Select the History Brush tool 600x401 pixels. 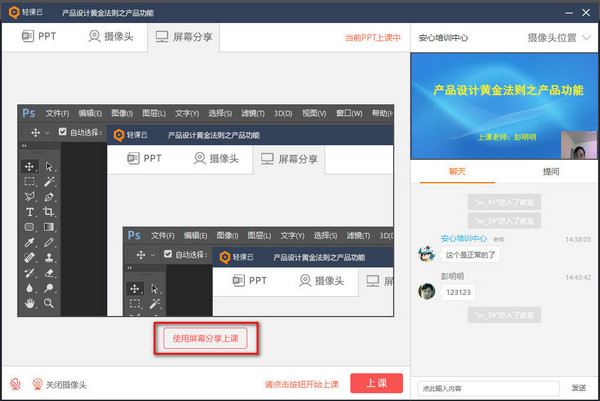[29, 273]
